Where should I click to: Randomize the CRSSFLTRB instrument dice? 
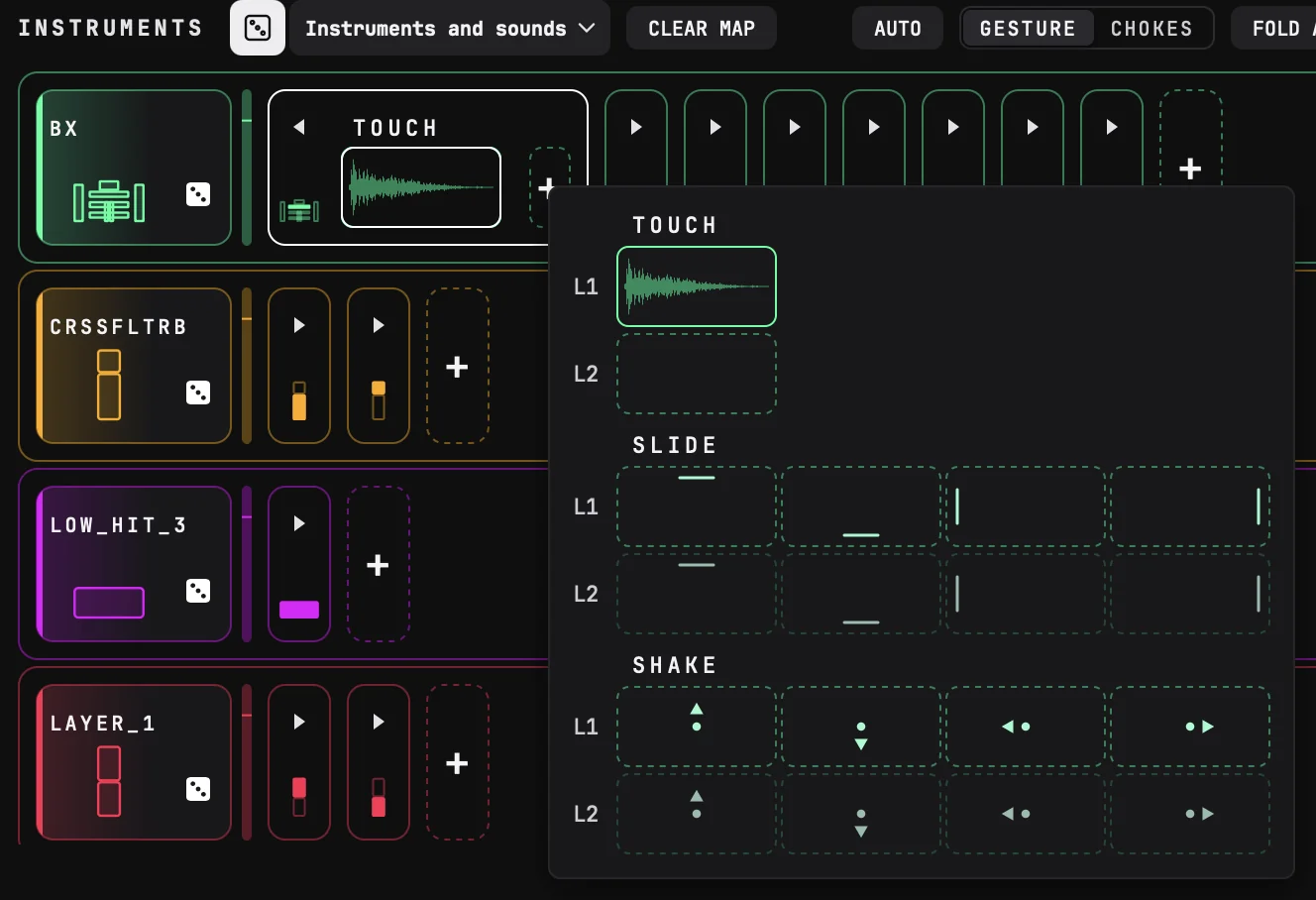point(198,393)
